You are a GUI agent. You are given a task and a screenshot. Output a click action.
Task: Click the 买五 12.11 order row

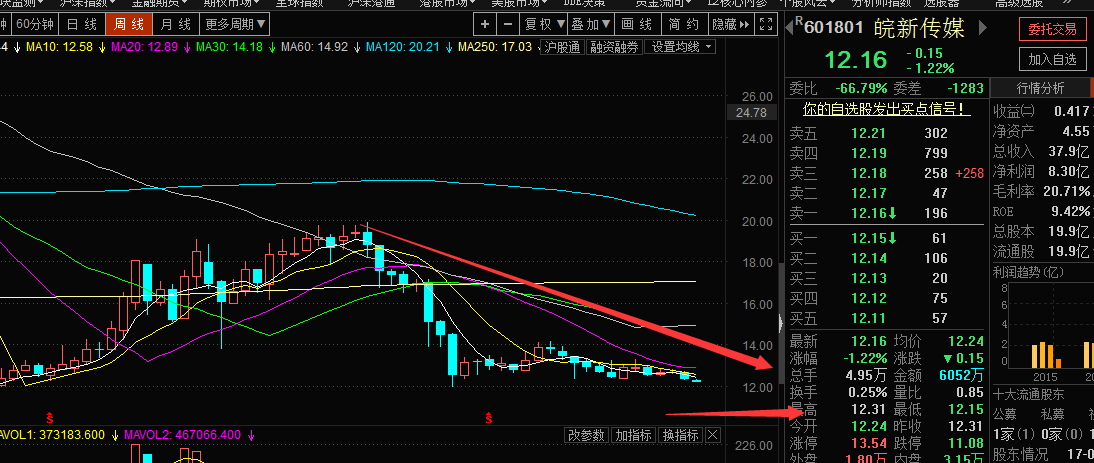pos(886,318)
